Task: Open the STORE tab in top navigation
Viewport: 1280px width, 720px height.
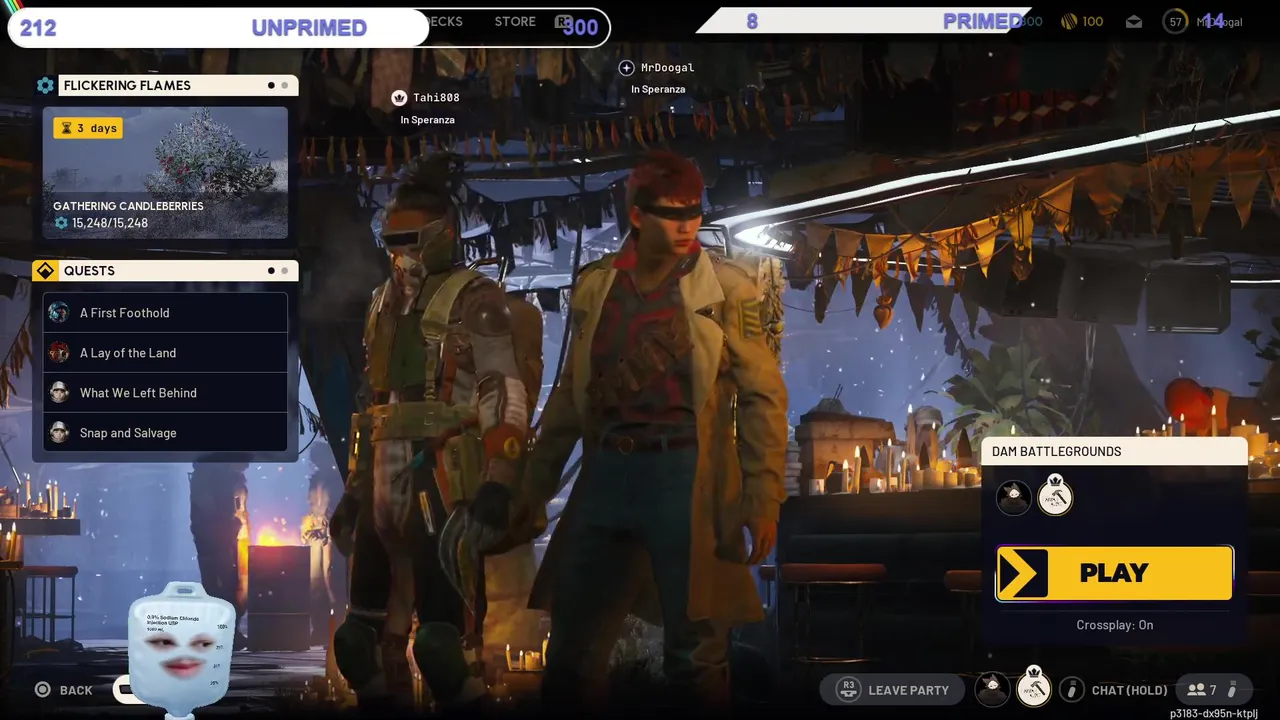Action: coord(515,21)
